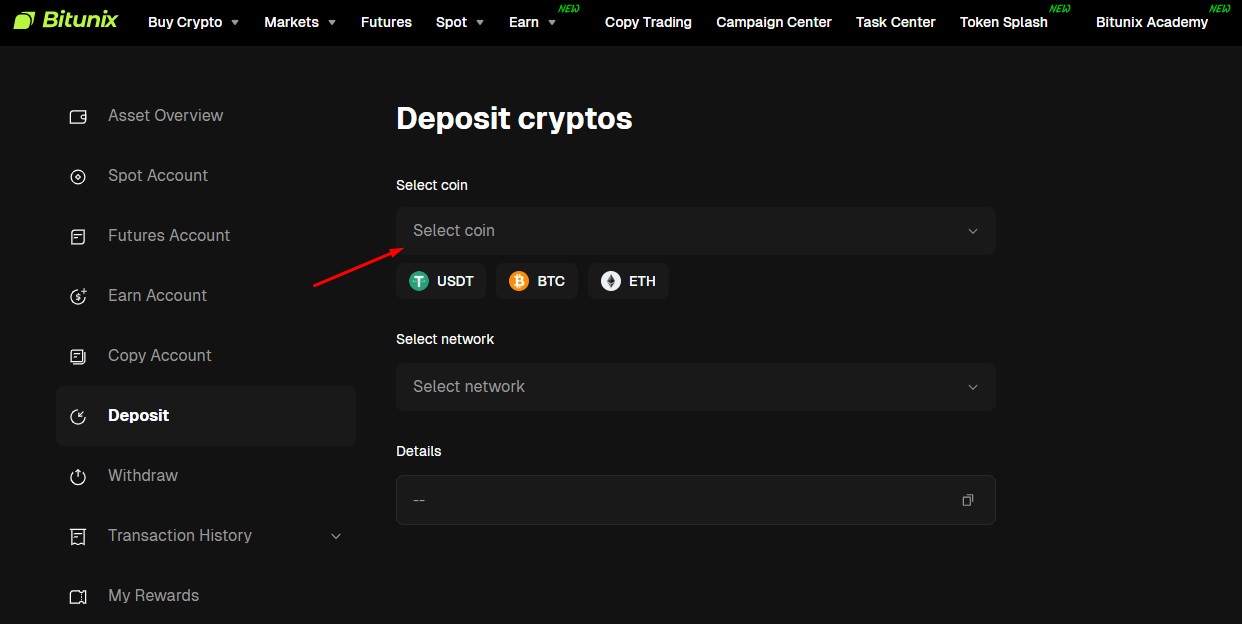Screen dimensions: 1242x624
Task: Open the Select network dropdown
Action: (x=695, y=387)
